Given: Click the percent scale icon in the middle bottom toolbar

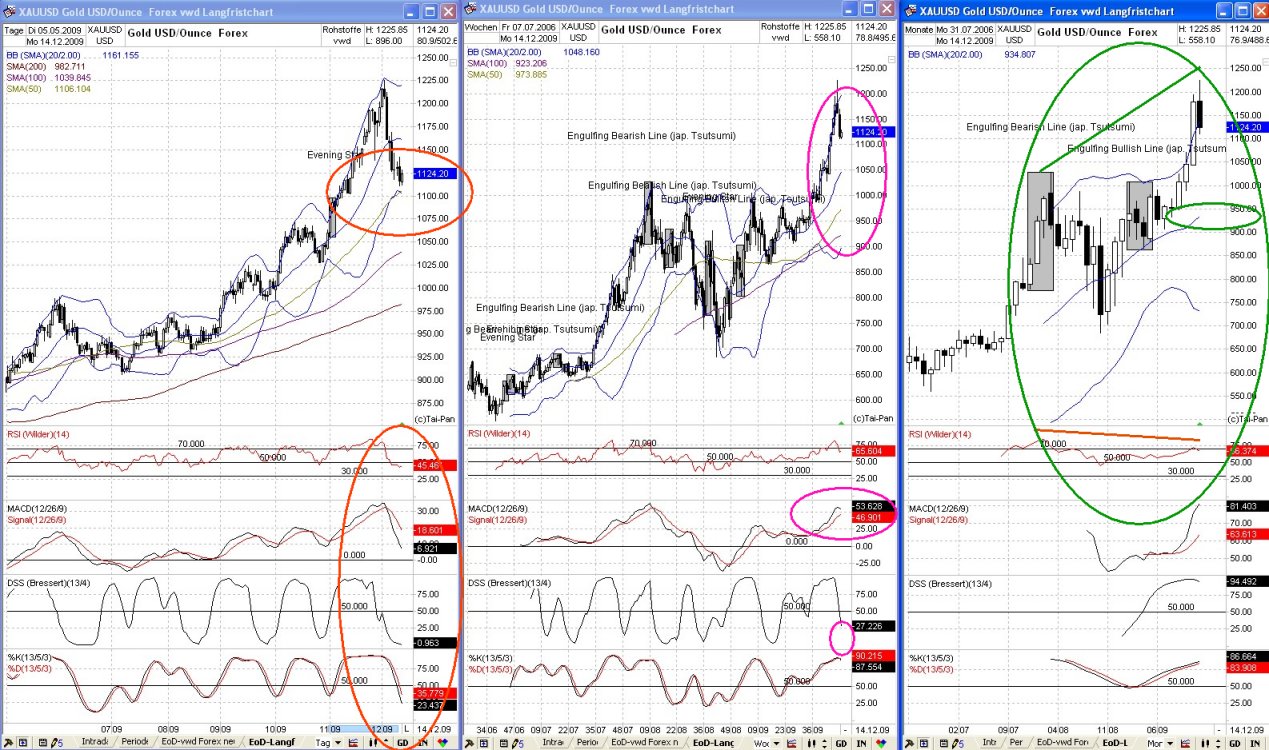Looking at the screenshot, I should pyautogui.click(x=790, y=744).
